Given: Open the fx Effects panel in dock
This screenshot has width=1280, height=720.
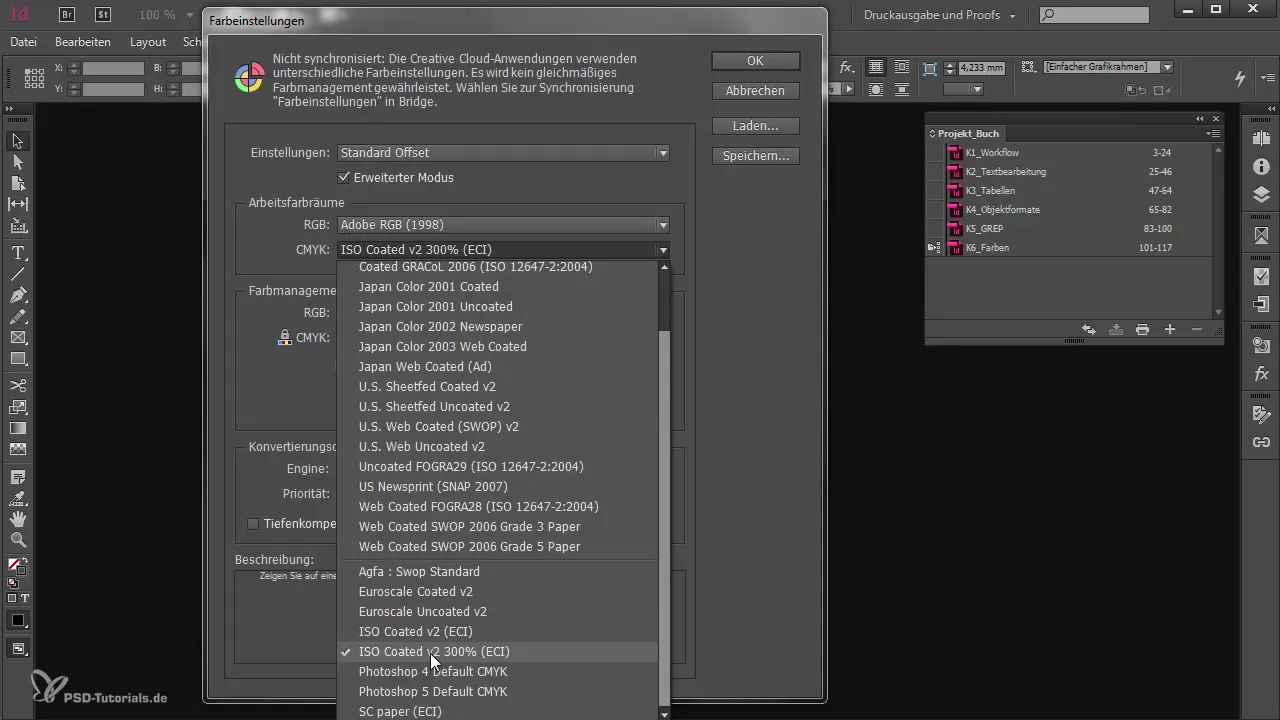Looking at the screenshot, I should coord(1261,374).
